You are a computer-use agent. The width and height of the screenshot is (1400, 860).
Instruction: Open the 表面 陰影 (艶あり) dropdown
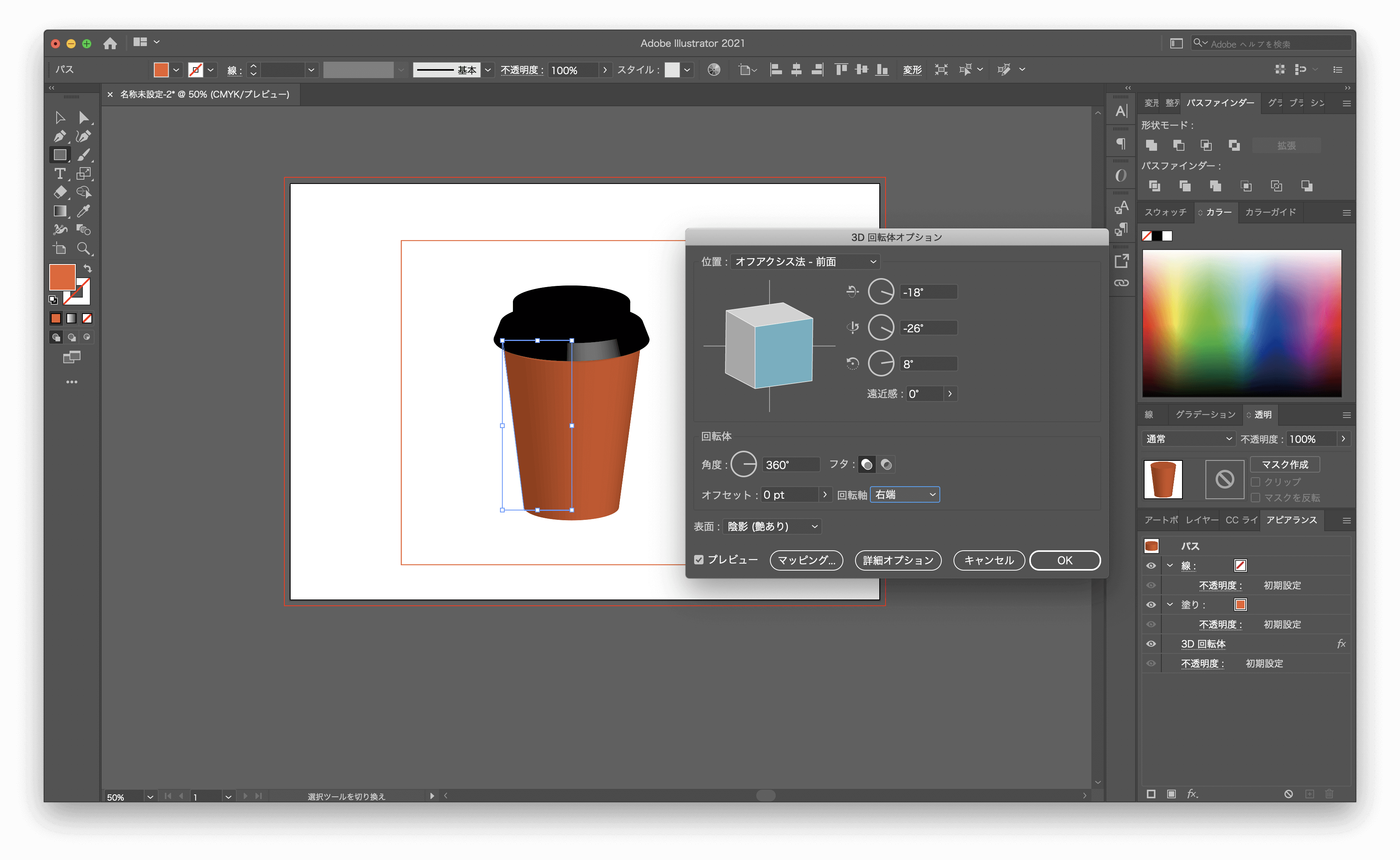(772, 527)
